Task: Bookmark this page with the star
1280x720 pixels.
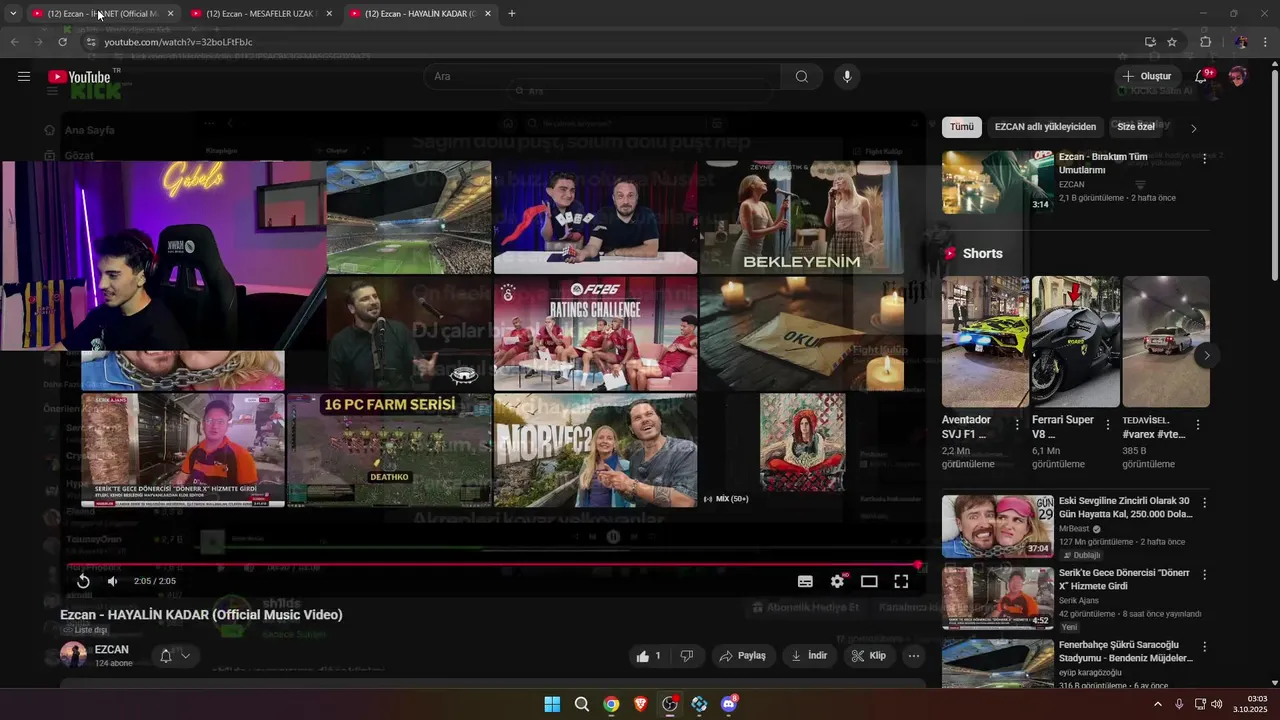Action: tap(1172, 42)
